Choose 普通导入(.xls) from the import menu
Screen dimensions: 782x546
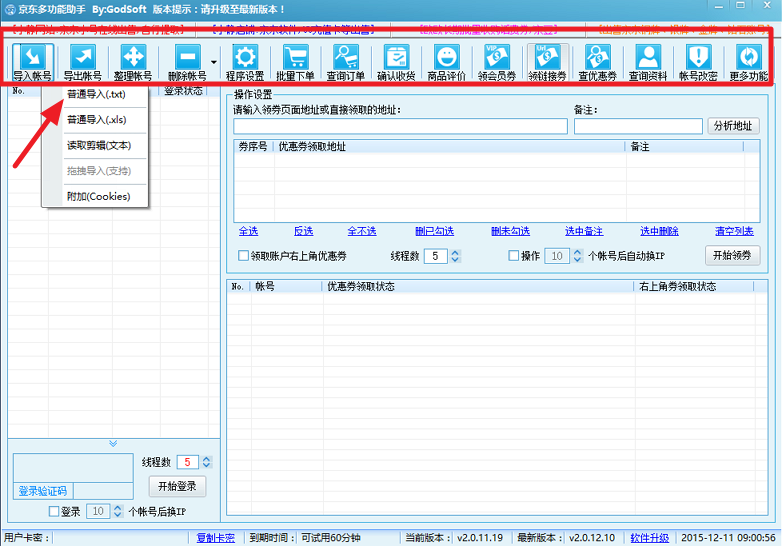(x=96, y=120)
